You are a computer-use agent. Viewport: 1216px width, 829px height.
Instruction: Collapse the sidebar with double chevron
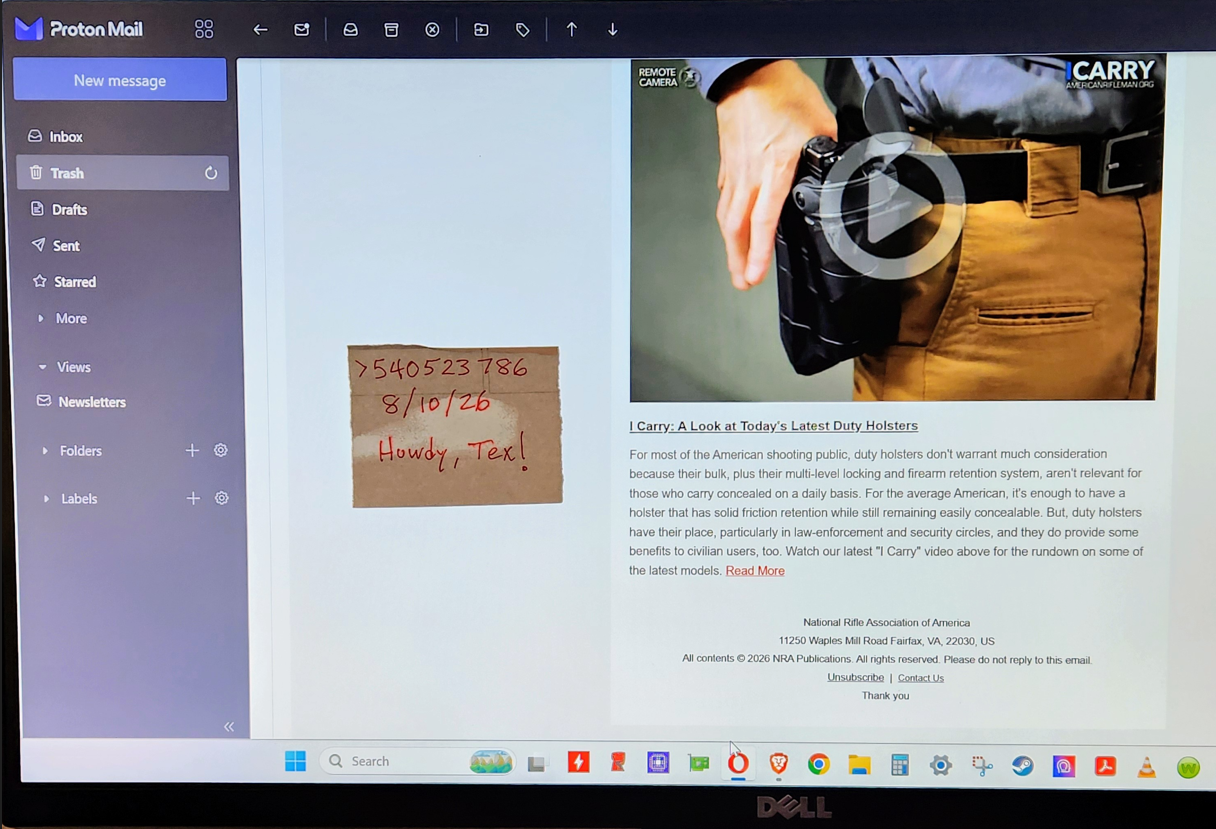coord(229,727)
